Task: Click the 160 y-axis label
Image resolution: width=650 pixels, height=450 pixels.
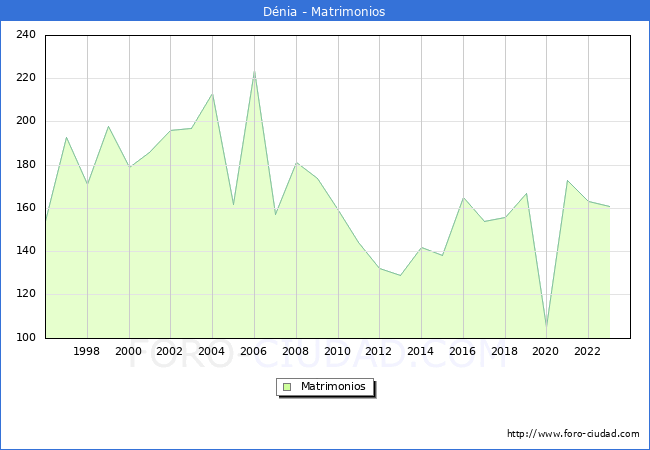Action: pyautogui.click(x=27, y=208)
